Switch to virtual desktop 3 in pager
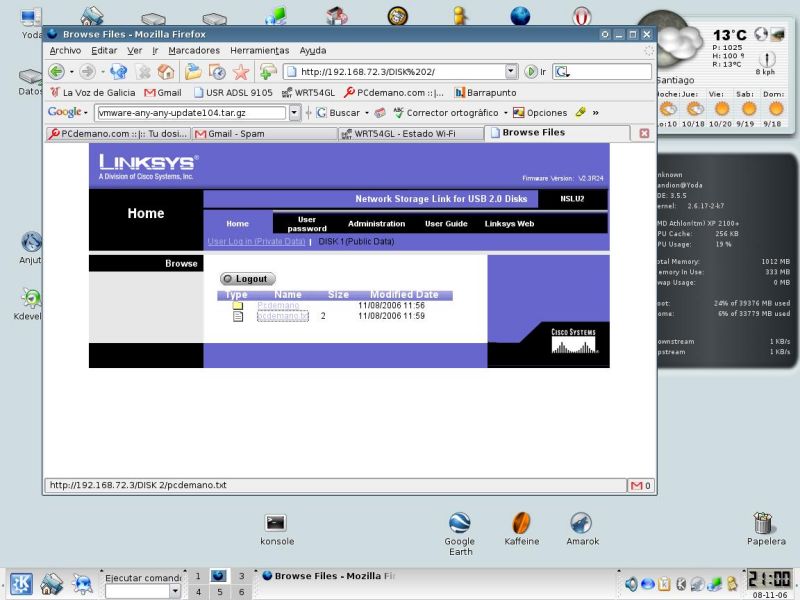Screen dimensions: 800x600 point(241,576)
